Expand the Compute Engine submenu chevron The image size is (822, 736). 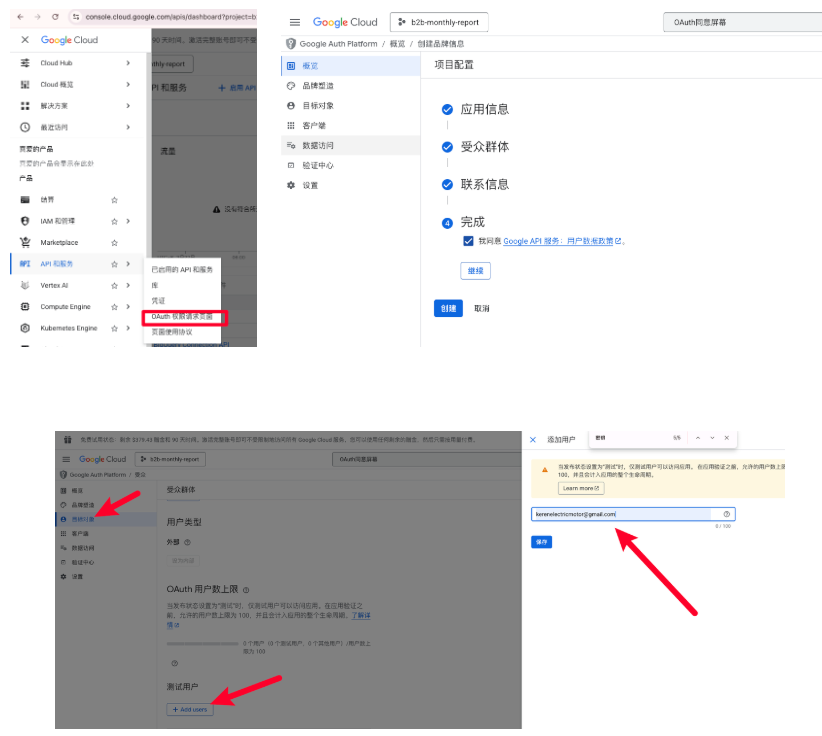(x=128, y=307)
